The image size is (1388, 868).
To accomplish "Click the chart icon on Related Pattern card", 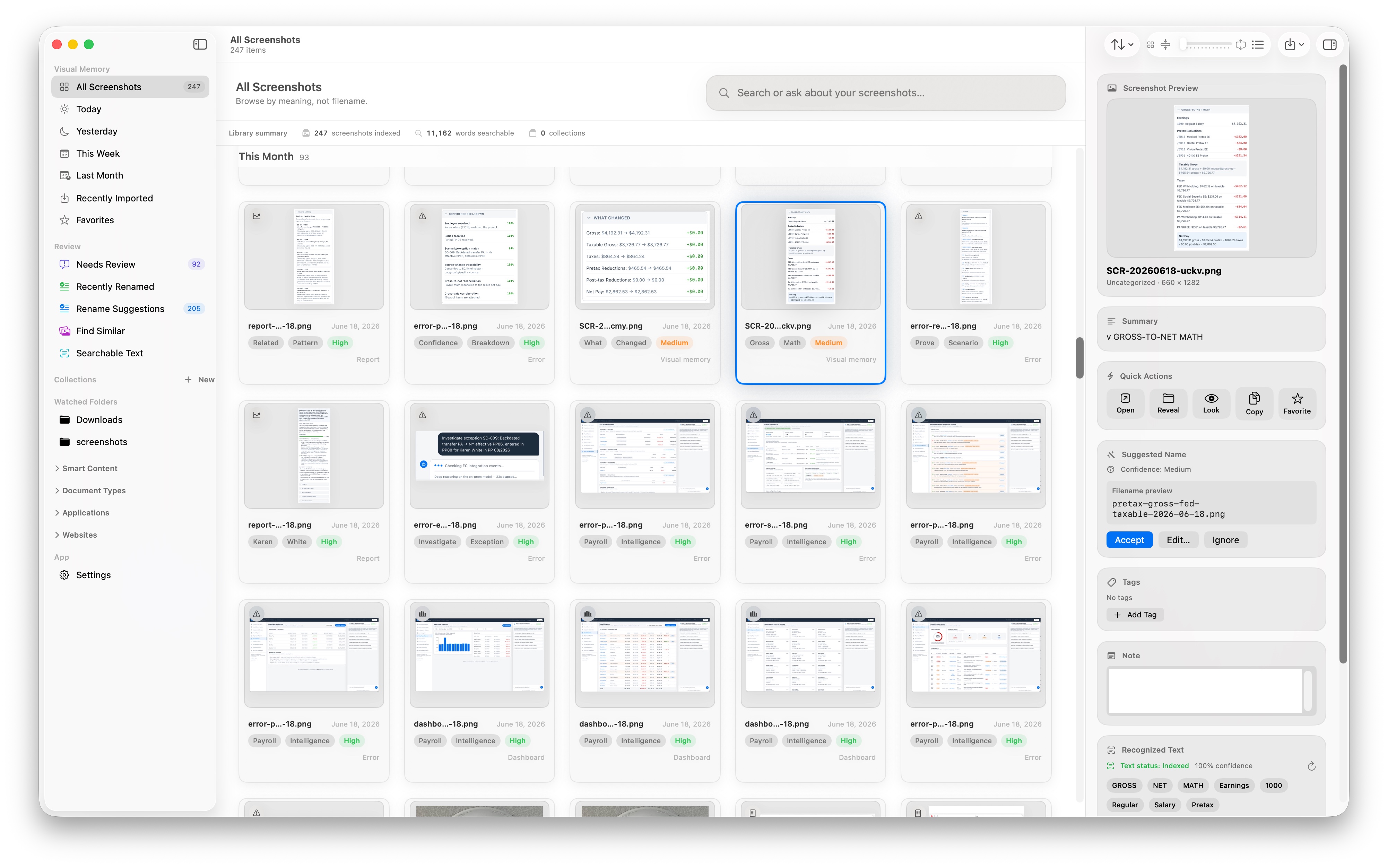I will coord(257,216).
